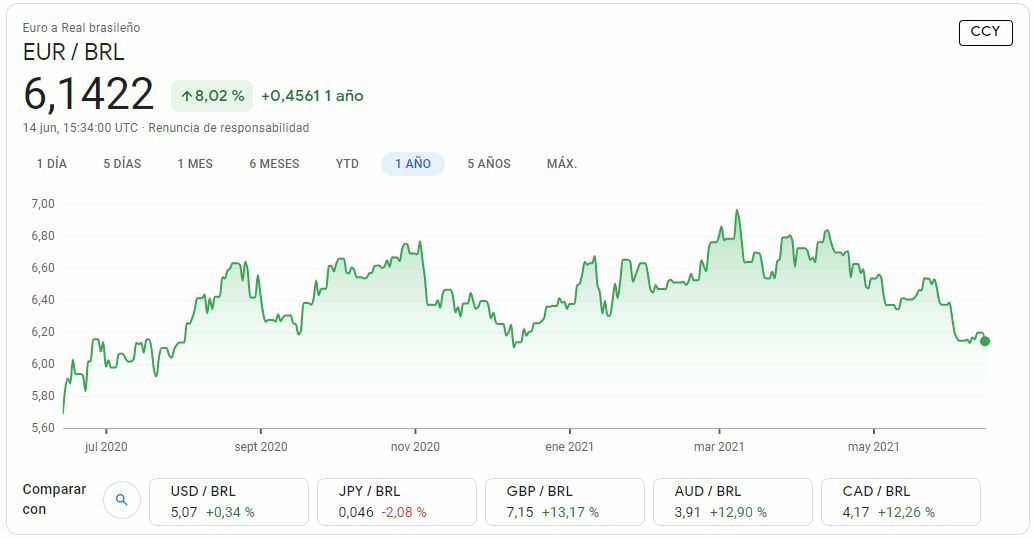The height and width of the screenshot is (538, 1033).
Task: Switch to the 5 DÍAS range tab
Action: click(x=122, y=164)
